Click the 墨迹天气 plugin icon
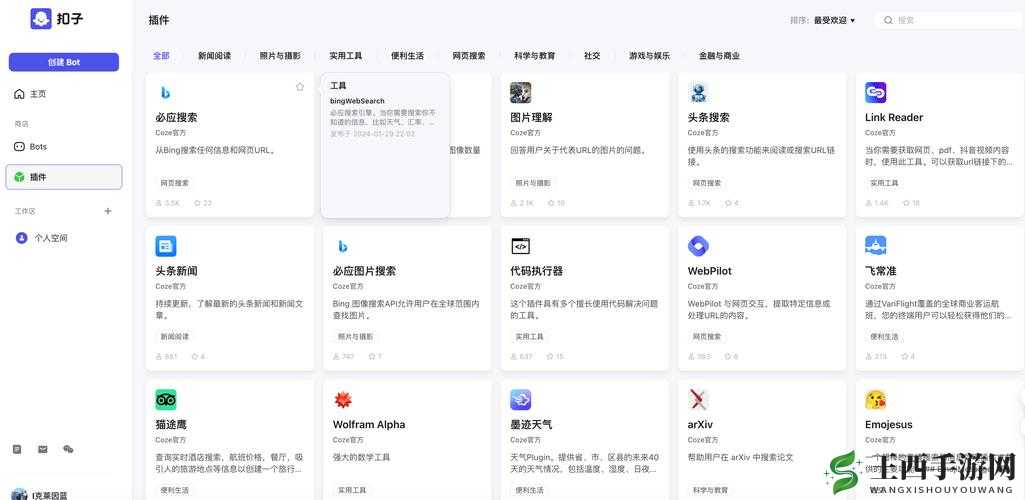Screen dimensions: 1025x500 click(520, 399)
